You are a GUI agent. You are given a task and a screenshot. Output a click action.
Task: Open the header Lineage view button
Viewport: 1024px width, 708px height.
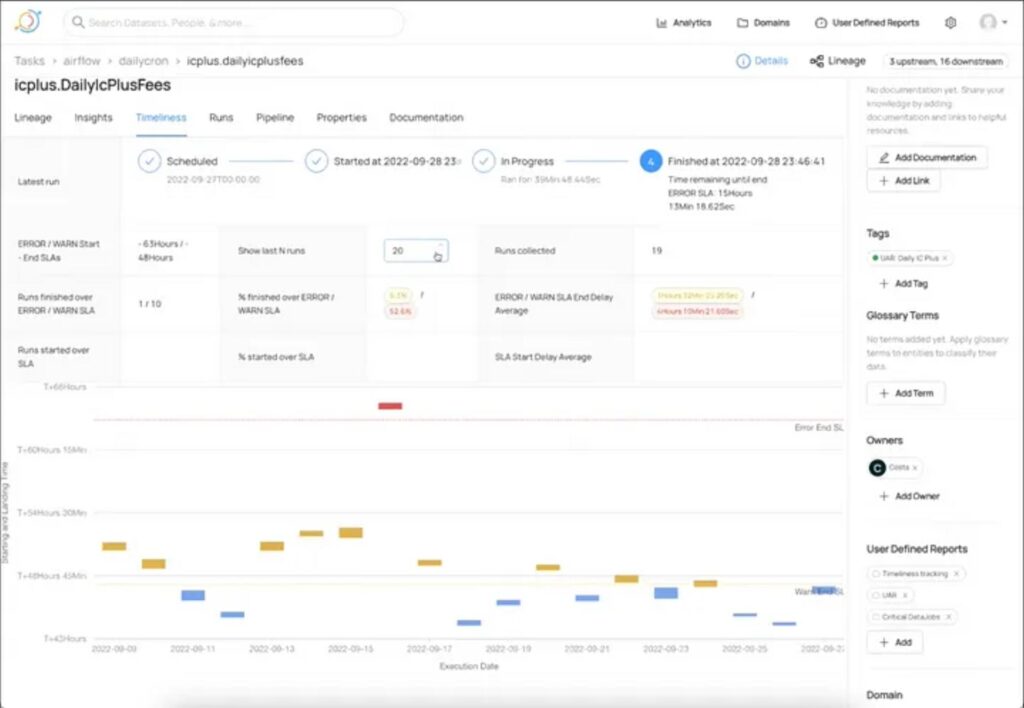click(837, 61)
